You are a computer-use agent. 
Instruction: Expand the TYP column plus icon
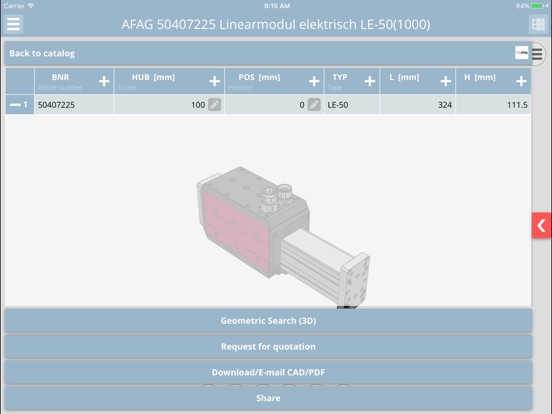click(370, 81)
